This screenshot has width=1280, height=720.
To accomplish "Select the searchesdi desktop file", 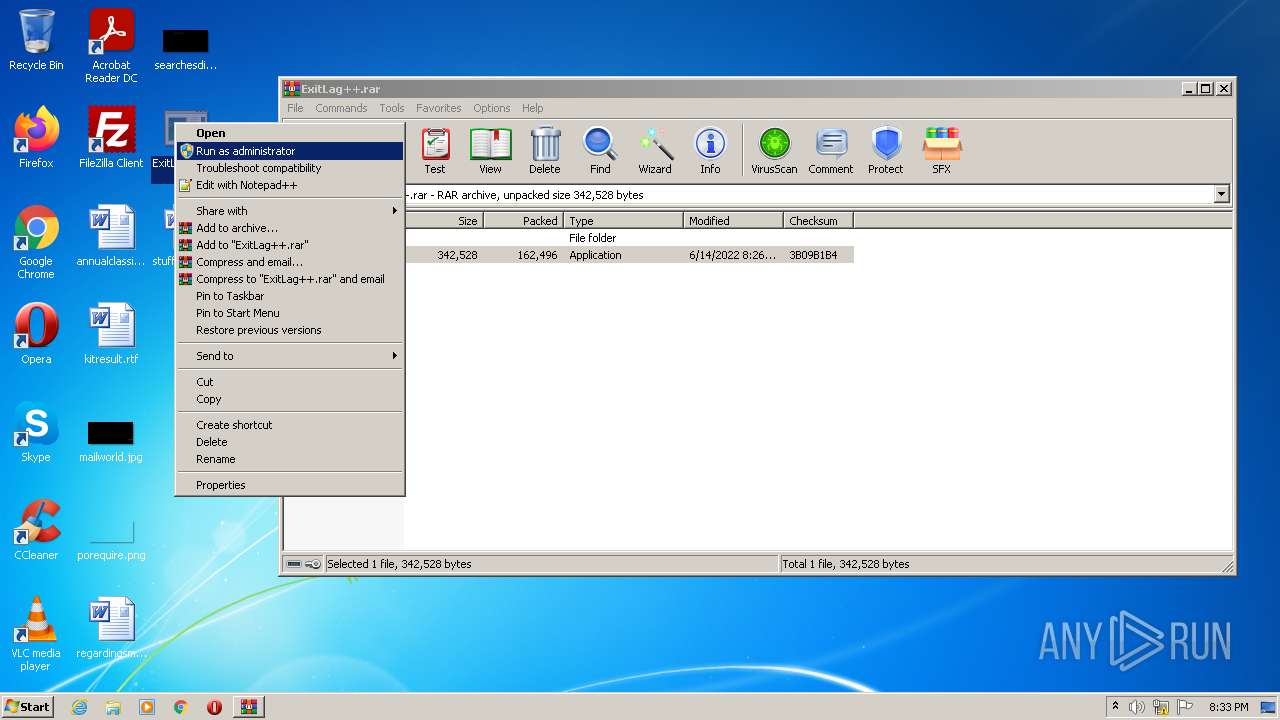I will coord(186,50).
